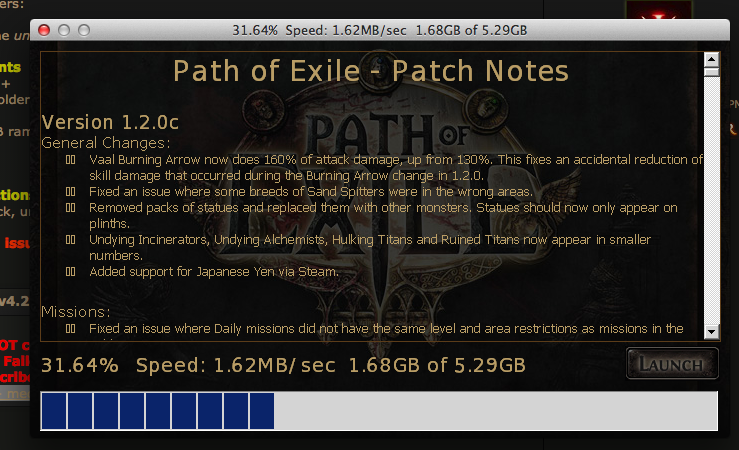Click the patch notes scroll up arrow

712,60
